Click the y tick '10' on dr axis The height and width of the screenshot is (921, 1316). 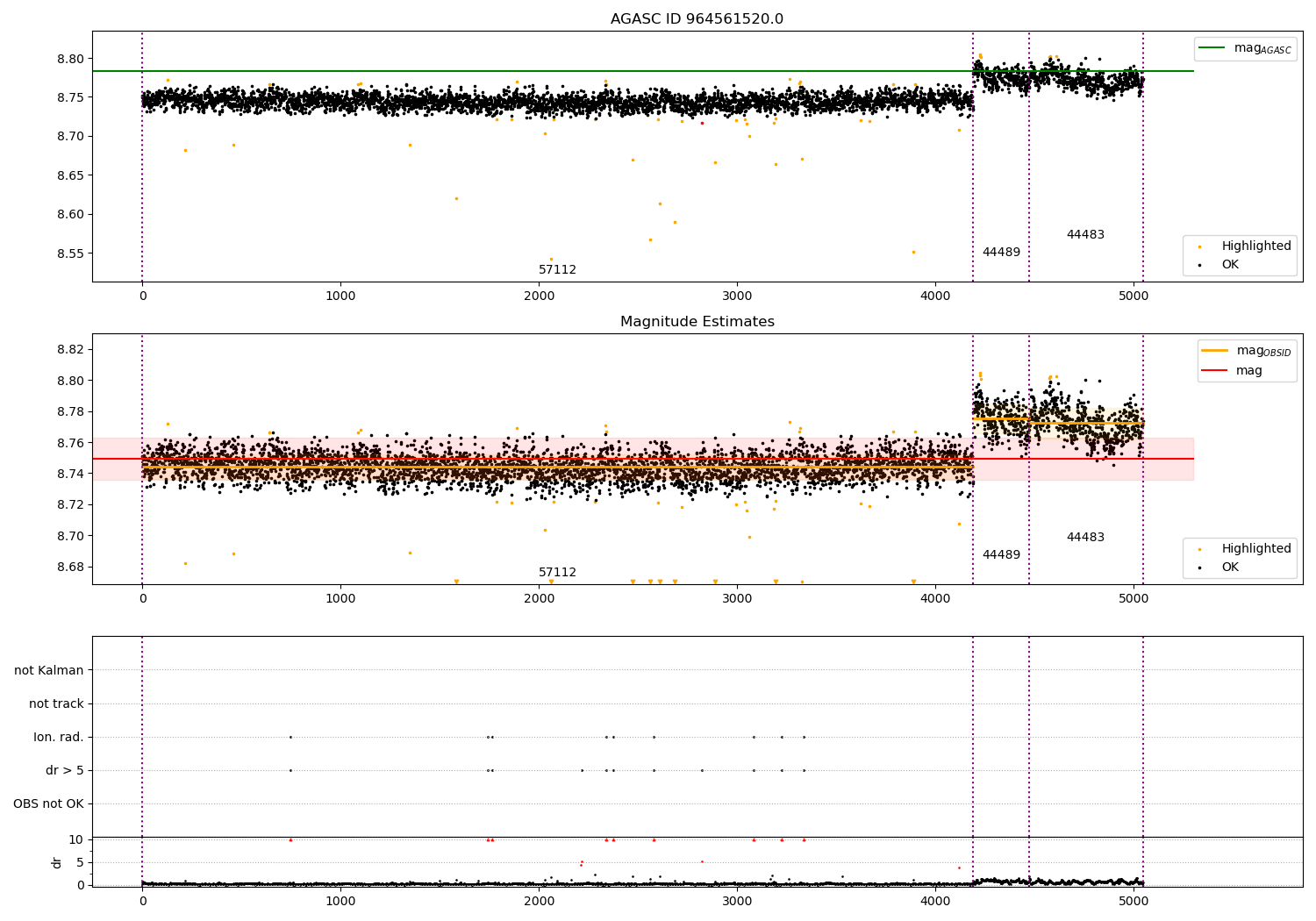(76, 839)
